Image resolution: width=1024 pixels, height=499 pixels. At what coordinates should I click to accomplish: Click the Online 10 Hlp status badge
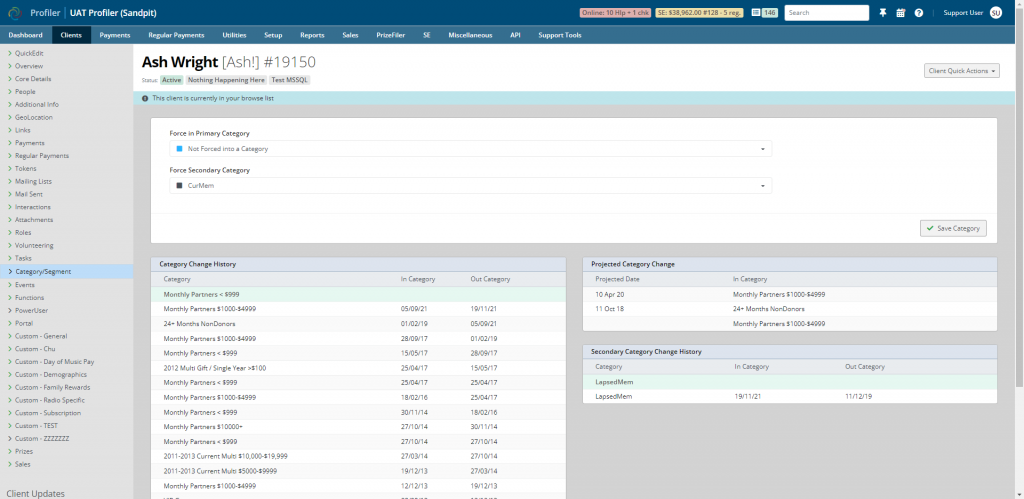[x=615, y=12]
